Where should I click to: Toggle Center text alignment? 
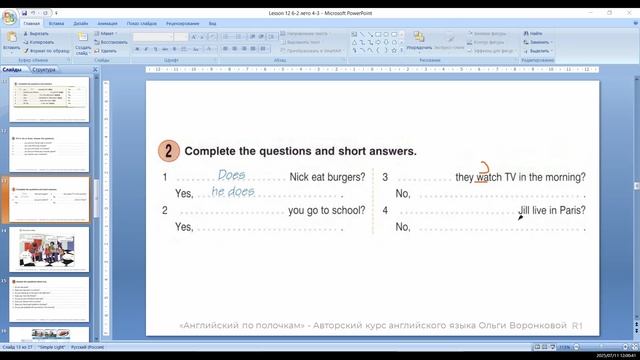[235, 49]
